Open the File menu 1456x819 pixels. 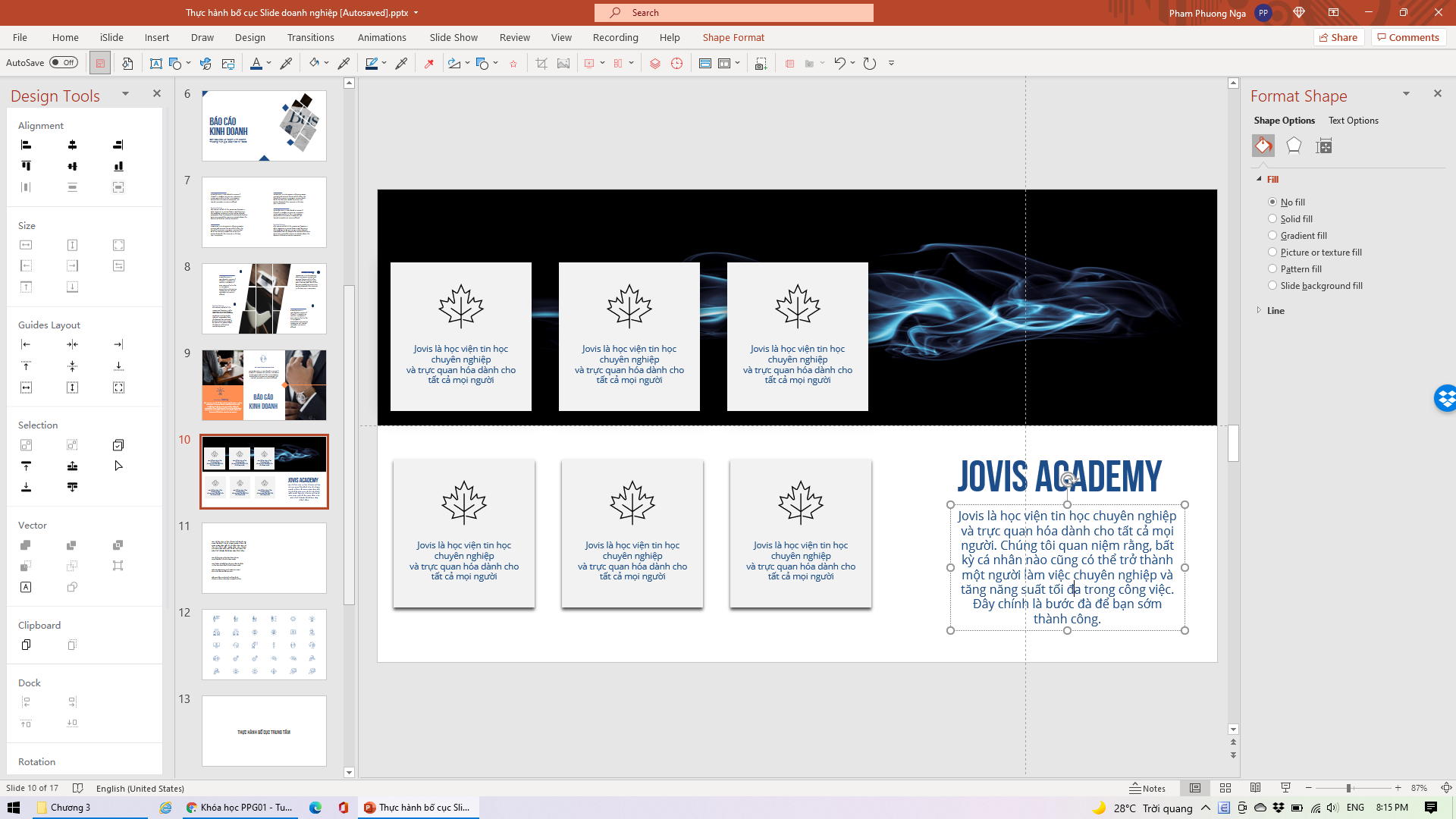20,37
